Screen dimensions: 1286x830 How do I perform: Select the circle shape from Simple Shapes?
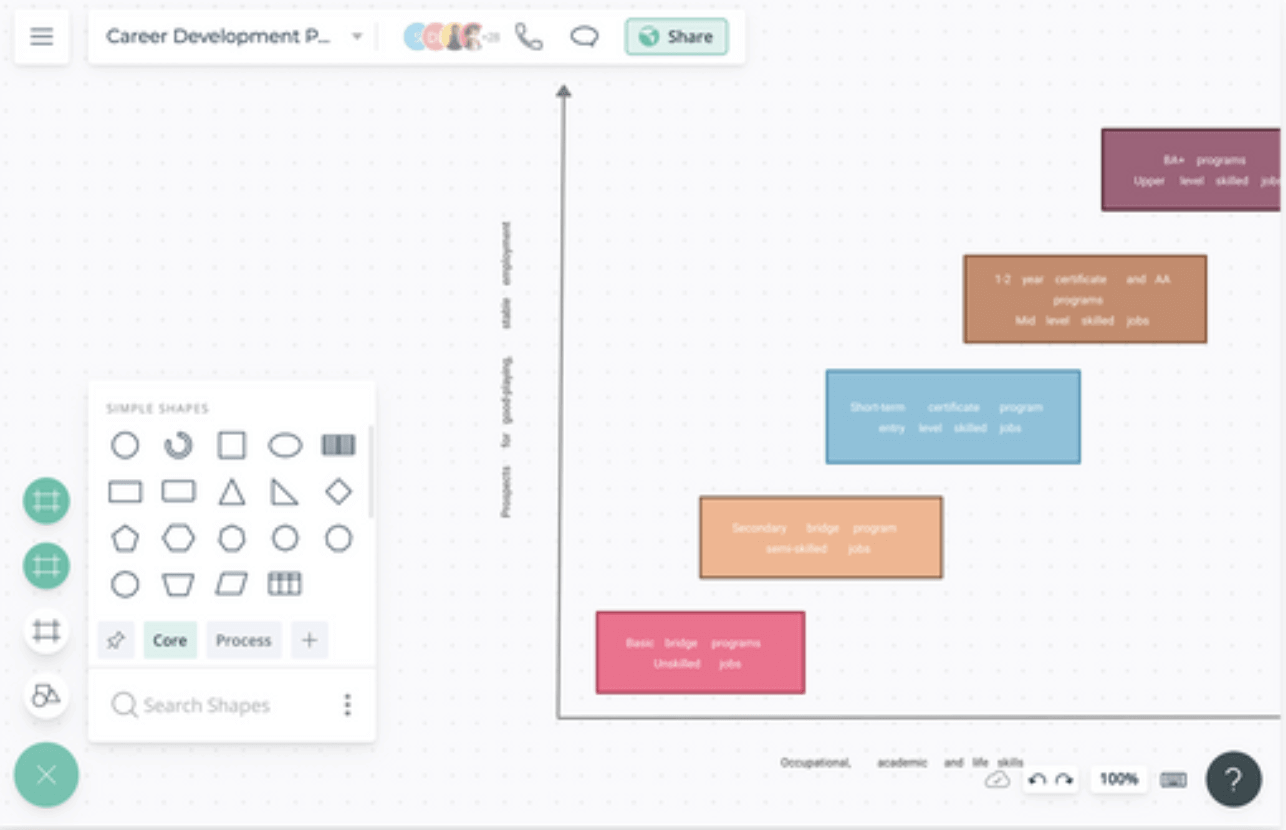[125, 445]
